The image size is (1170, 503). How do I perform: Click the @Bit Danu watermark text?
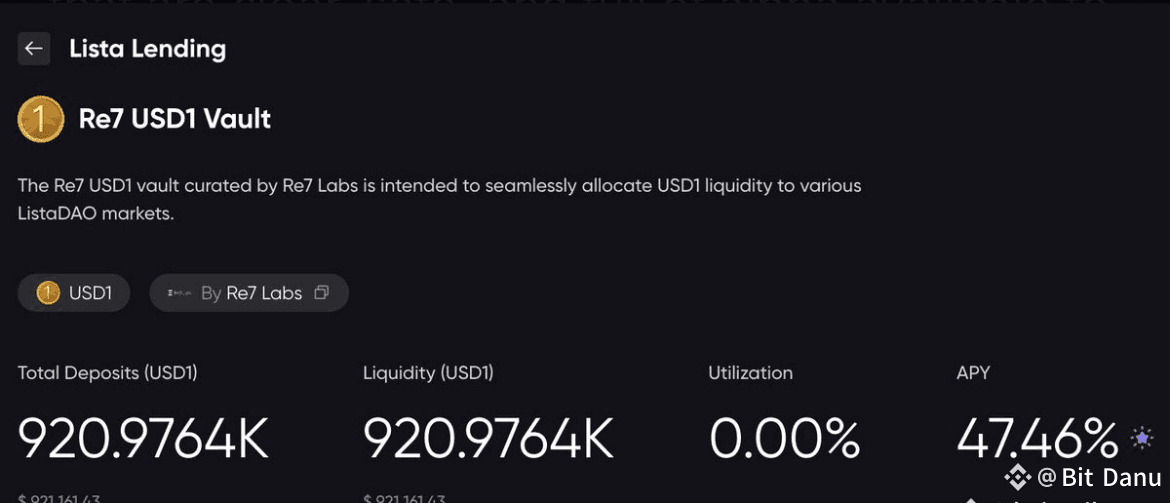tap(1099, 478)
